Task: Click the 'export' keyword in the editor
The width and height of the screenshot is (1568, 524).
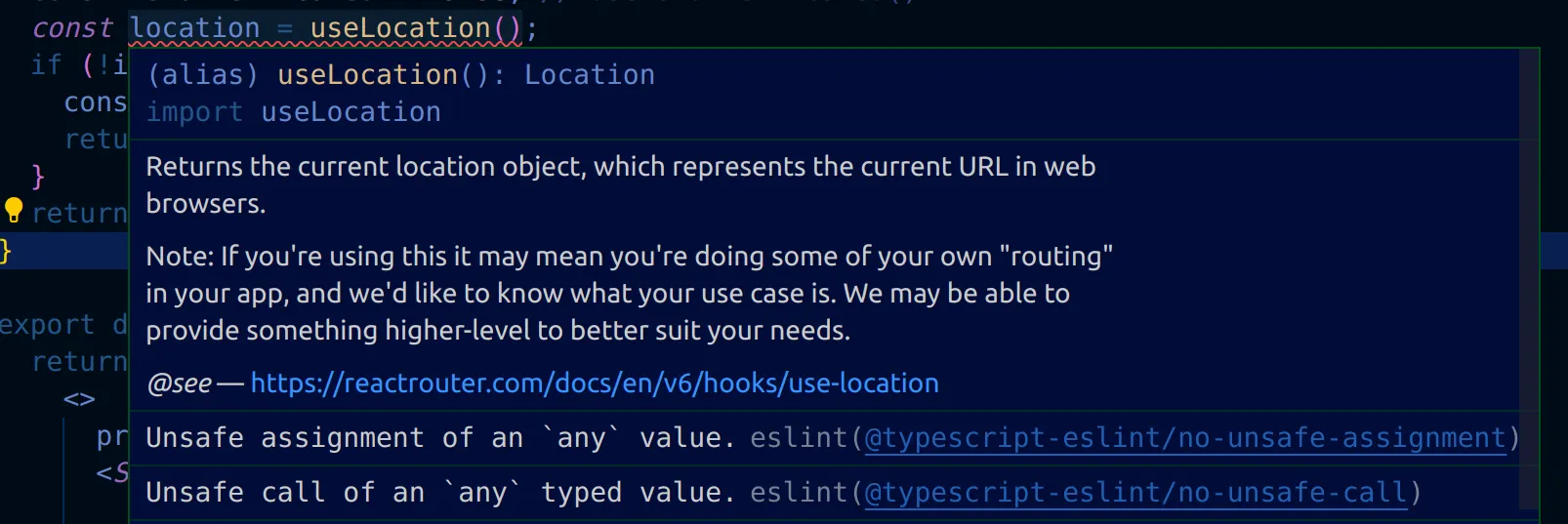Action: [x=47, y=325]
